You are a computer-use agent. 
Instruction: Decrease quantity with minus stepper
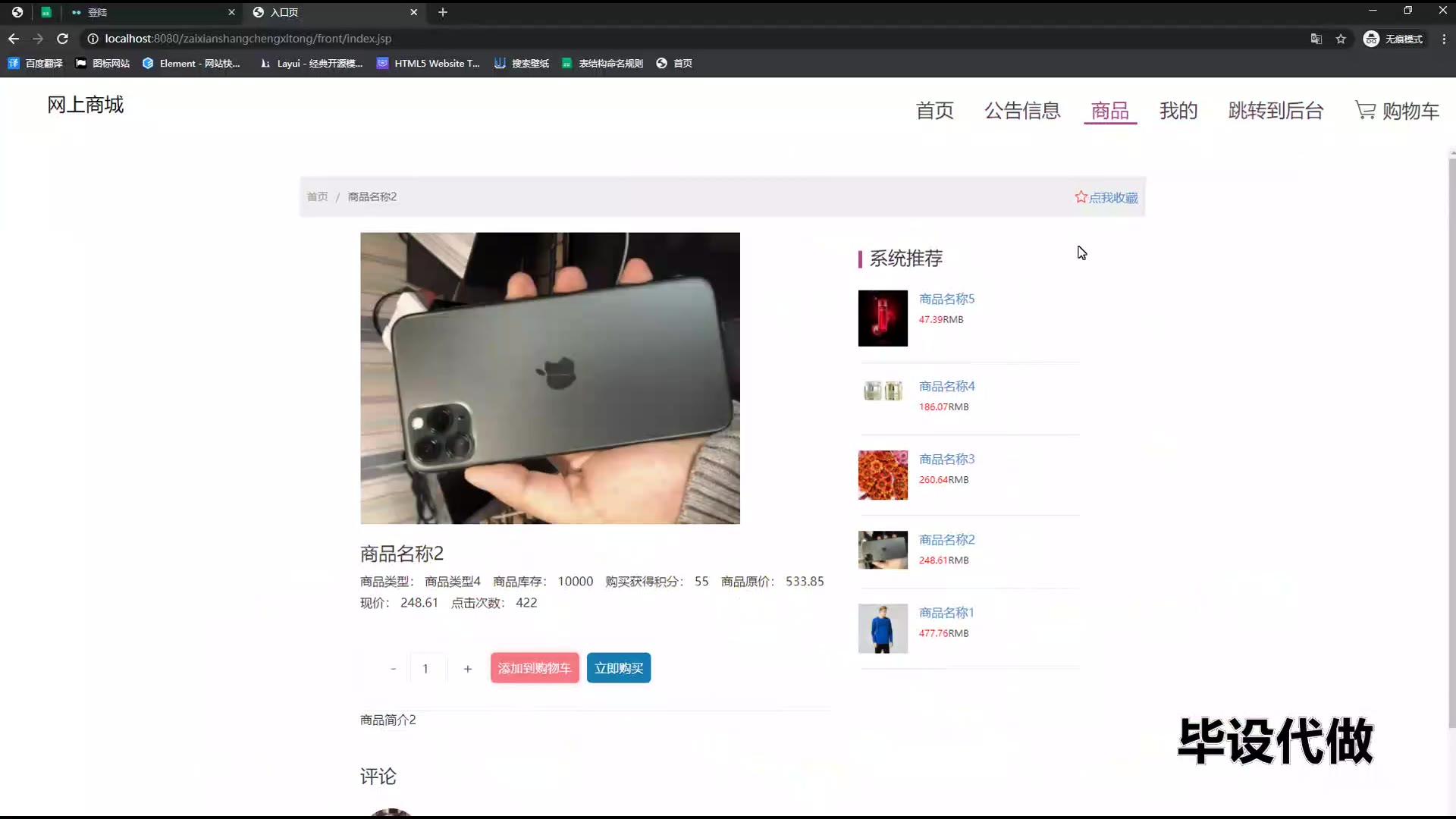(393, 669)
